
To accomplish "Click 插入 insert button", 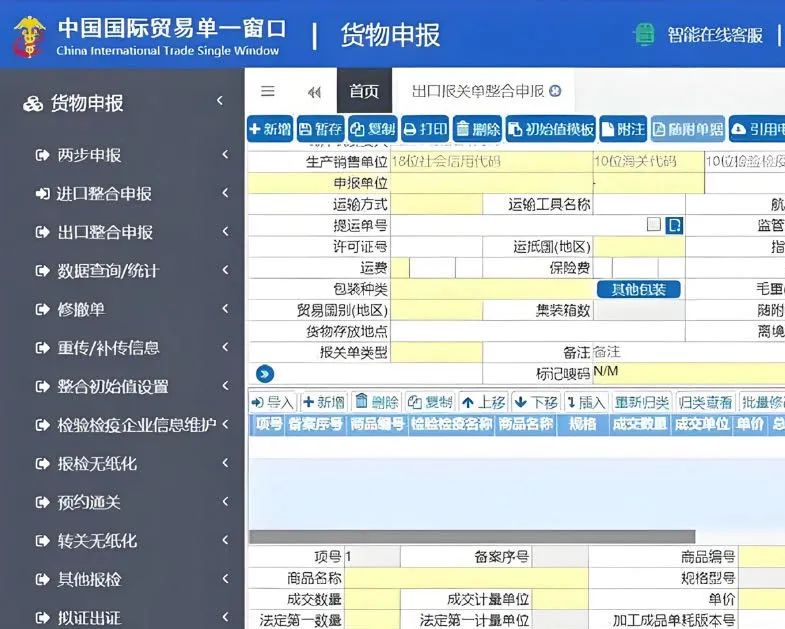I will point(586,402).
